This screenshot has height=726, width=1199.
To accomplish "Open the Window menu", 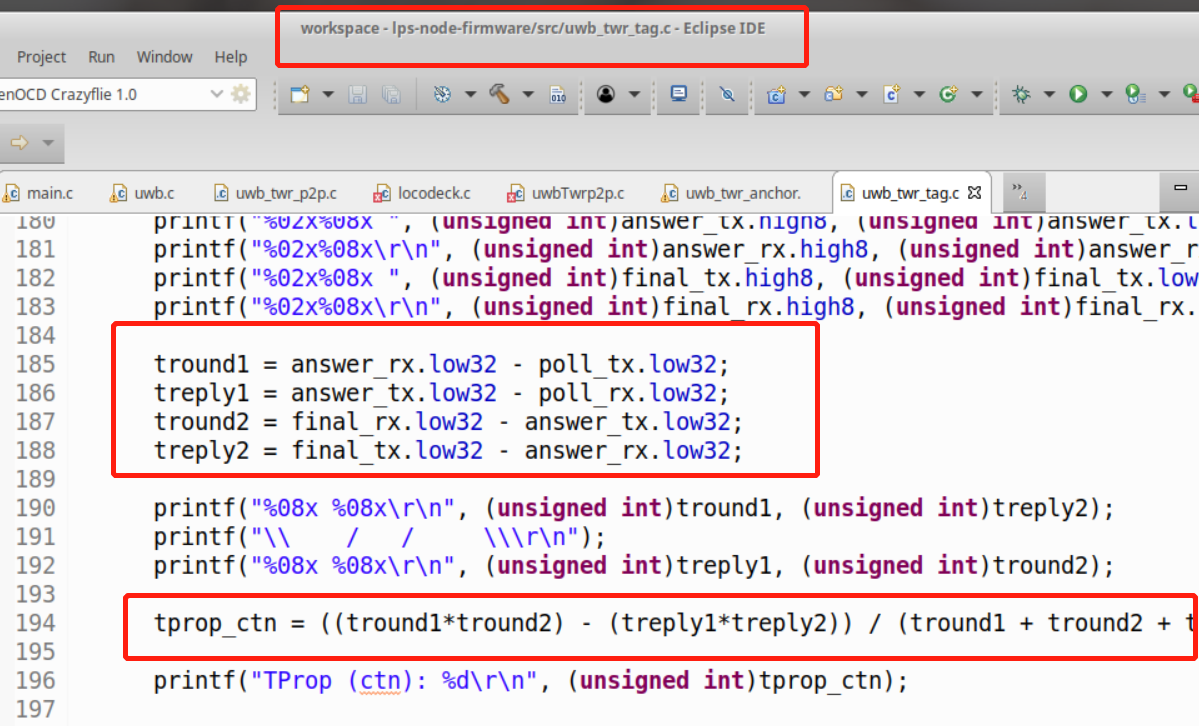I will click(x=164, y=57).
